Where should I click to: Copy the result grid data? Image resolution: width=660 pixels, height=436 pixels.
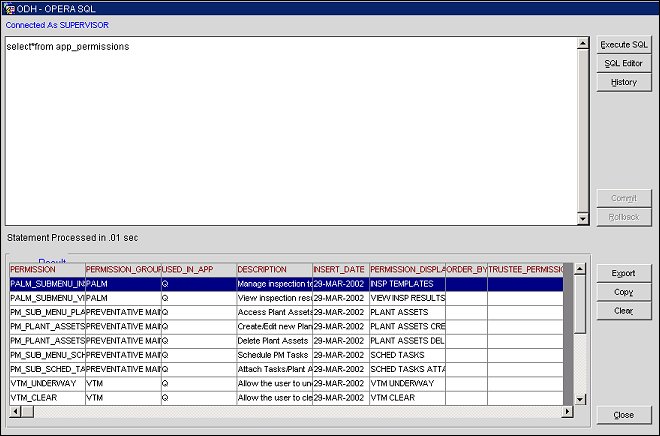coord(623,292)
